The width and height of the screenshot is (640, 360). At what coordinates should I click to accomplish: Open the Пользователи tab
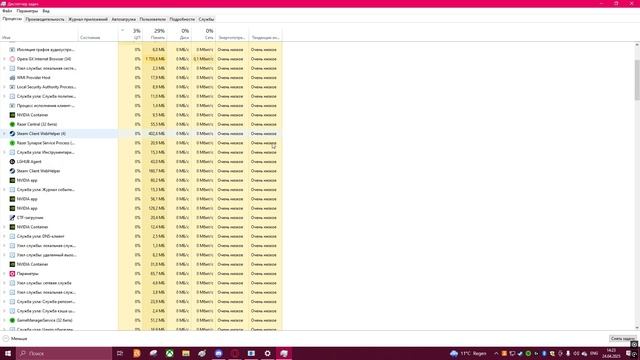153,19
